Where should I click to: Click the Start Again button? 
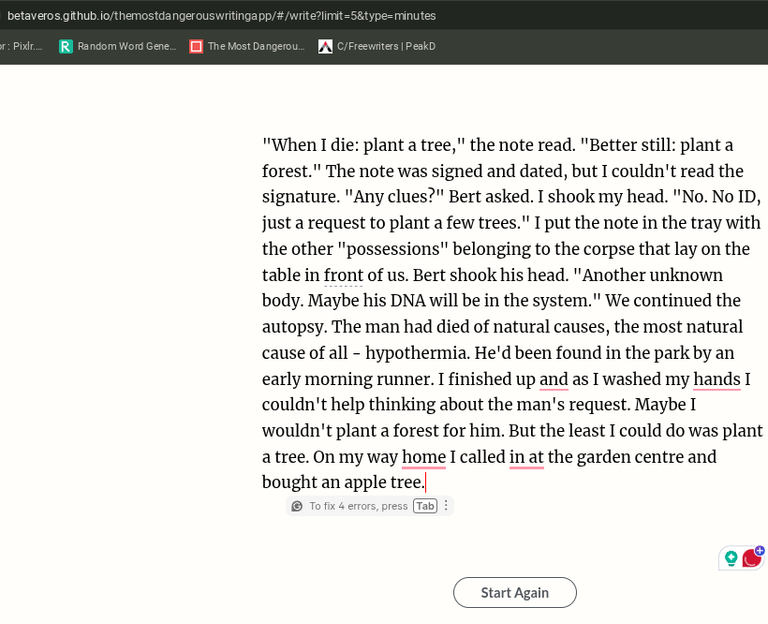pos(514,592)
